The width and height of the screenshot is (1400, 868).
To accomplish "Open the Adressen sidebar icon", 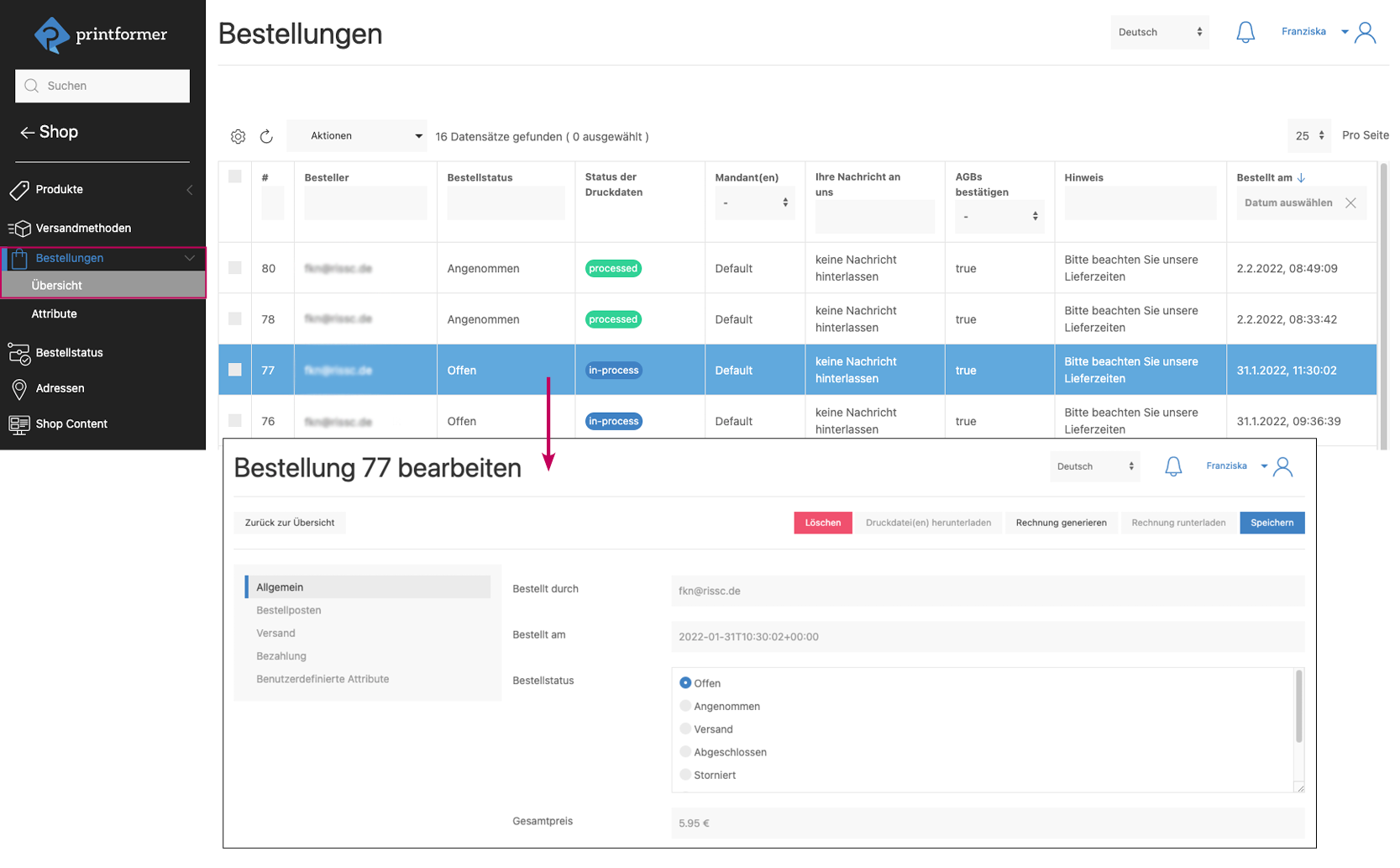I will 18,388.
